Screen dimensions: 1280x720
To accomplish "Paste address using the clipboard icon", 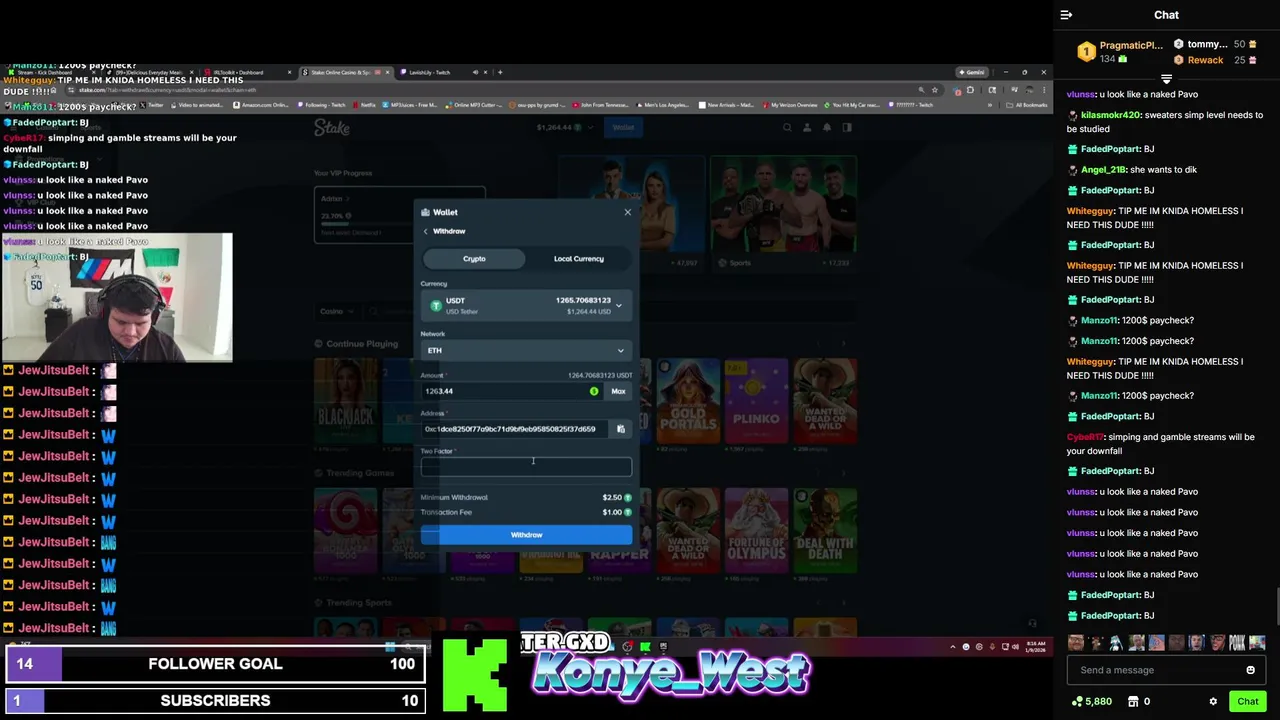I will click(621, 429).
